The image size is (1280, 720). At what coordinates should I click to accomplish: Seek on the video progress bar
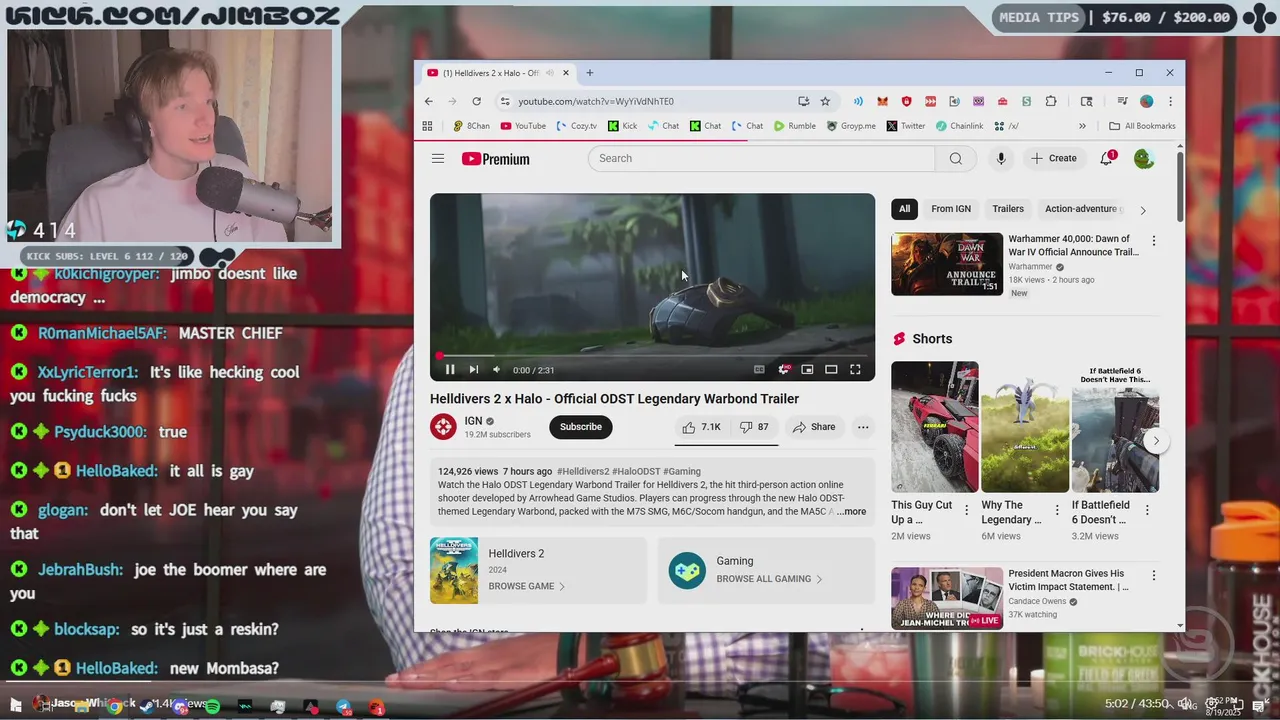652,355
